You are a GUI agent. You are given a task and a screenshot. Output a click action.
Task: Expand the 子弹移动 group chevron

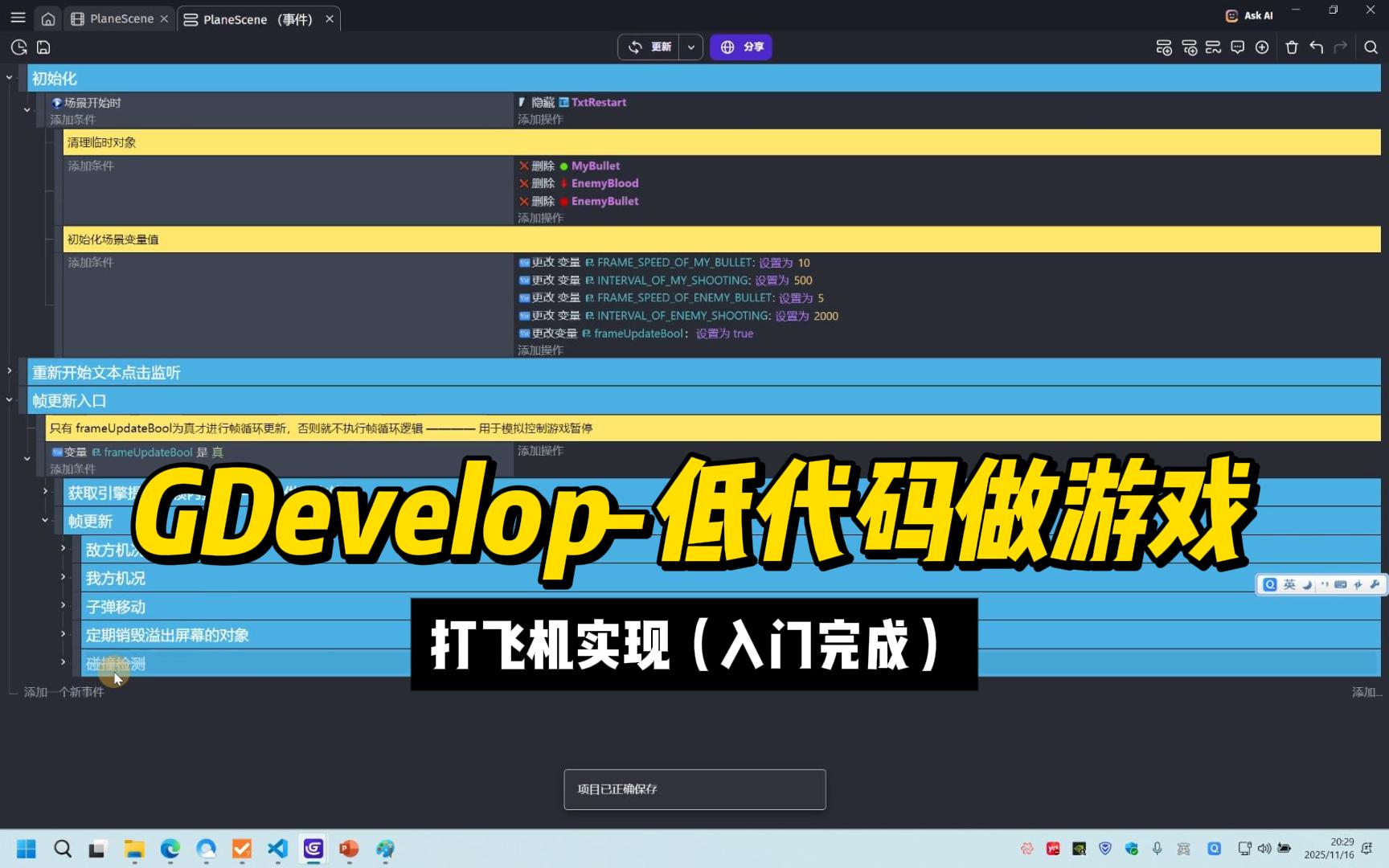coord(64,605)
